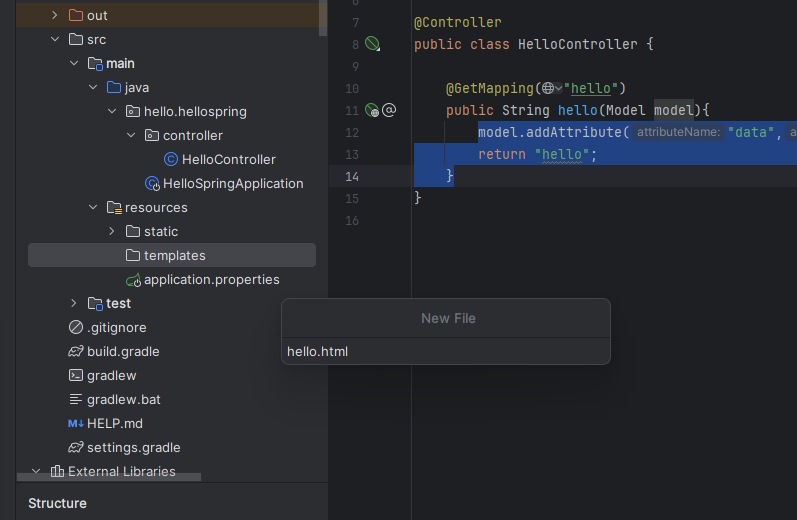The image size is (797, 520).
Task: Expand the out folder
Action: click(x=55, y=15)
